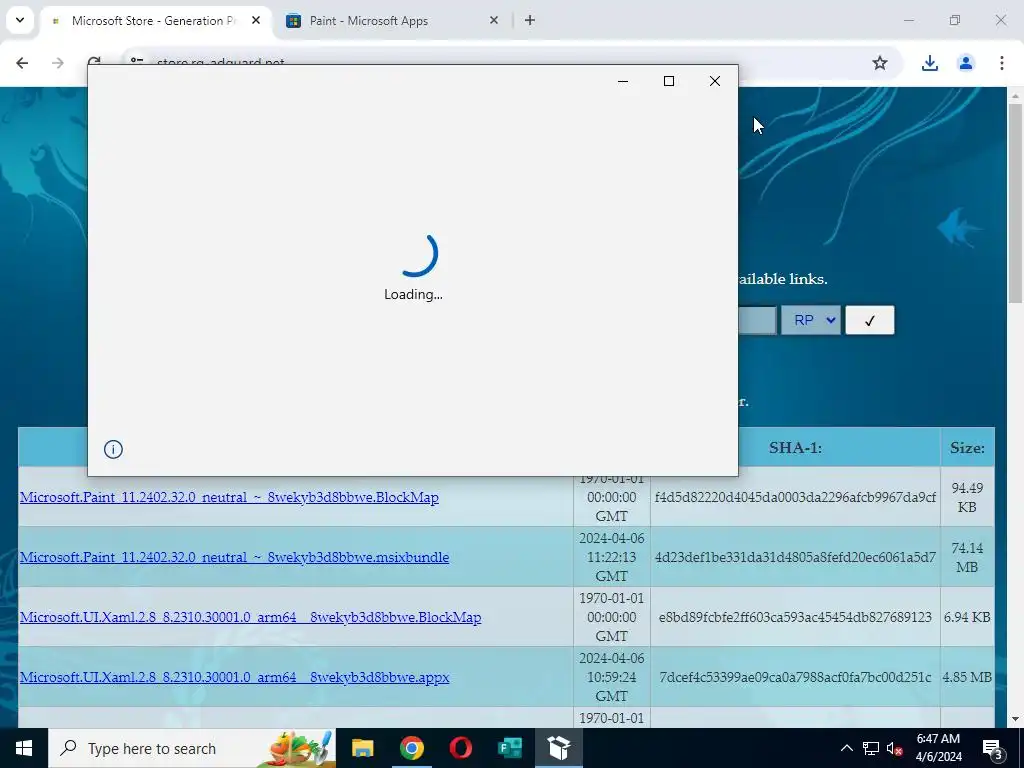
Task: Open Microsoft Forms taskbar icon
Action: pyautogui.click(x=509, y=748)
